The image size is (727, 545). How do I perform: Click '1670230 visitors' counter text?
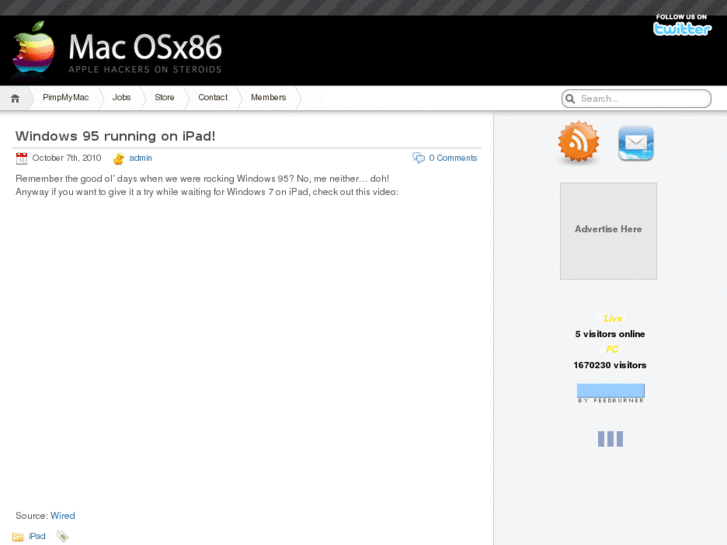(x=610, y=365)
